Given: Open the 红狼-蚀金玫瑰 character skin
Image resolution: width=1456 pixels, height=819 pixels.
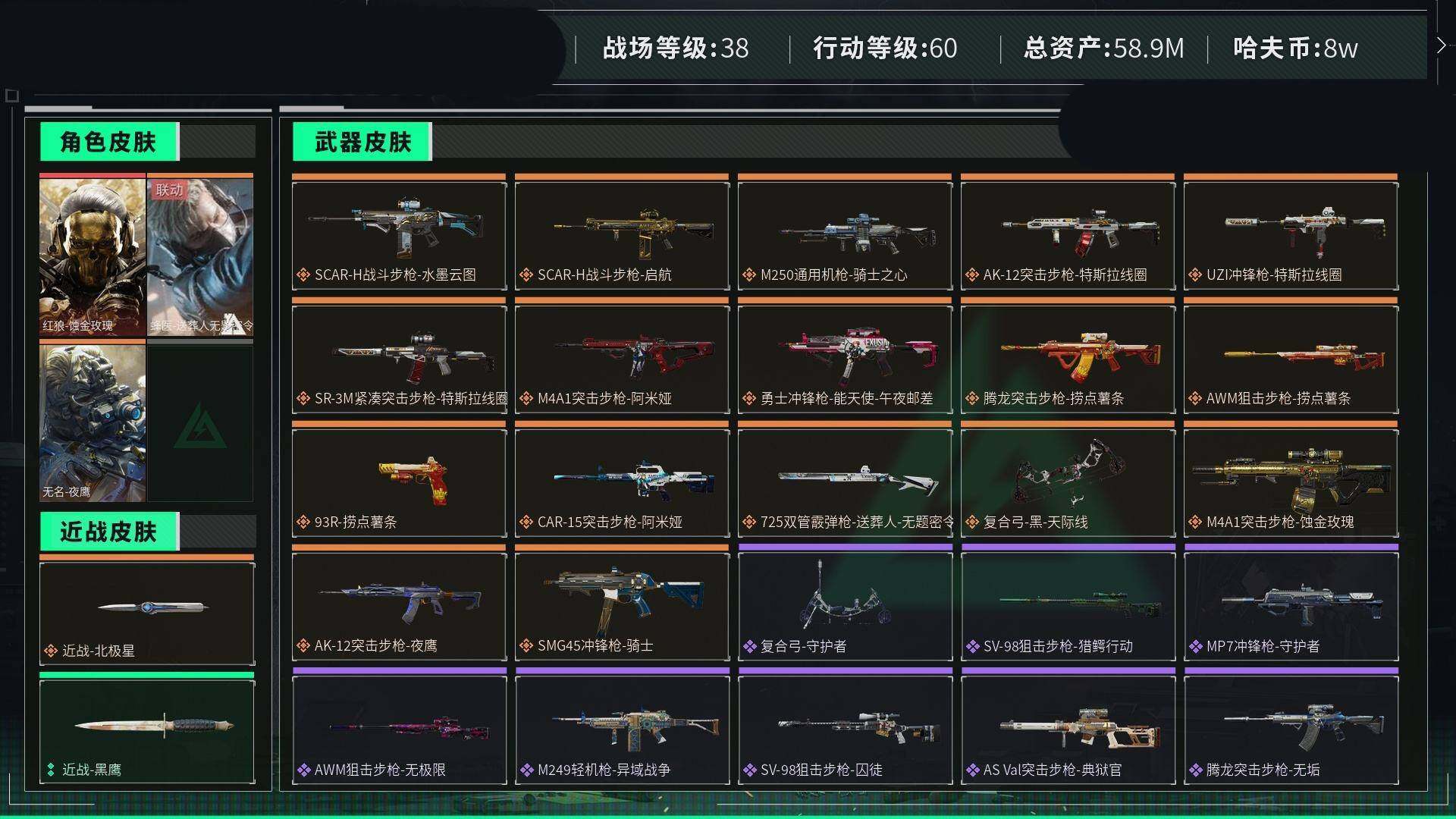Looking at the screenshot, I should pyautogui.click(x=93, y=256).
